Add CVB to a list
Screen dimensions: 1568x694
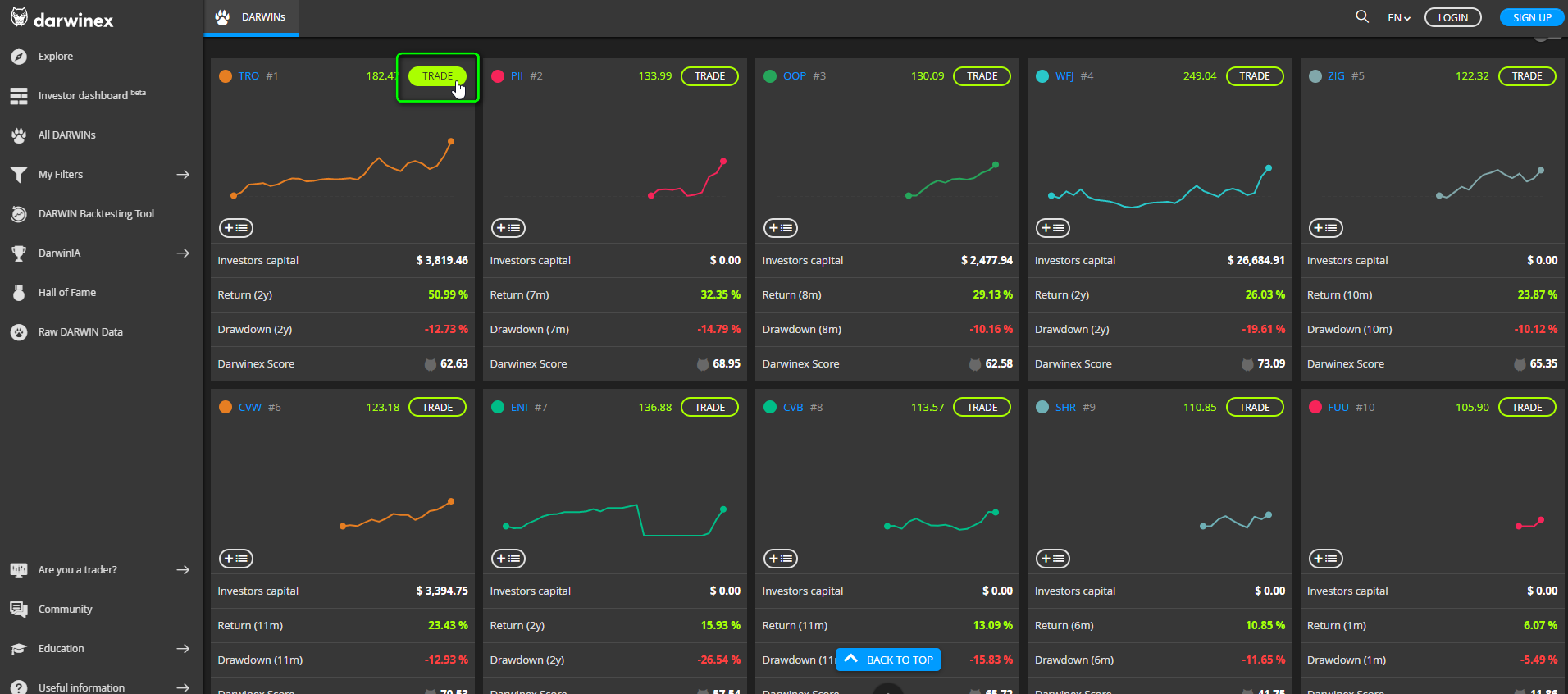pos(781,559)
